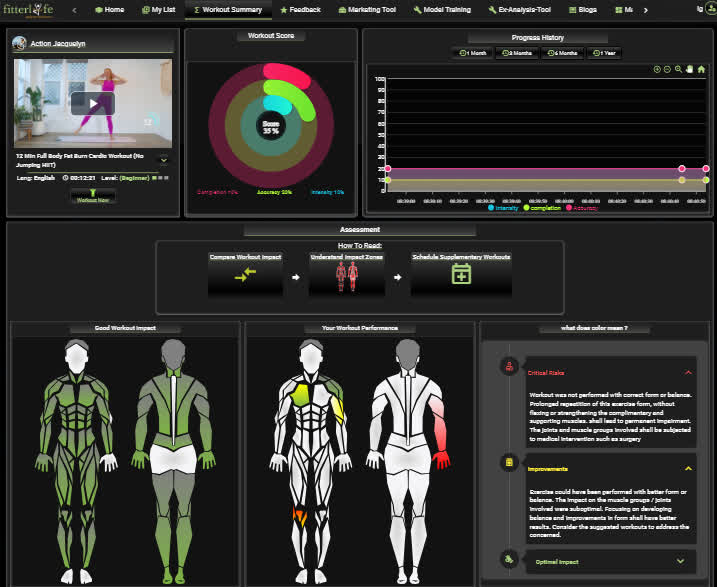Expand the workout title details chevron
The image size is (717, 587).
coord(164,160)
